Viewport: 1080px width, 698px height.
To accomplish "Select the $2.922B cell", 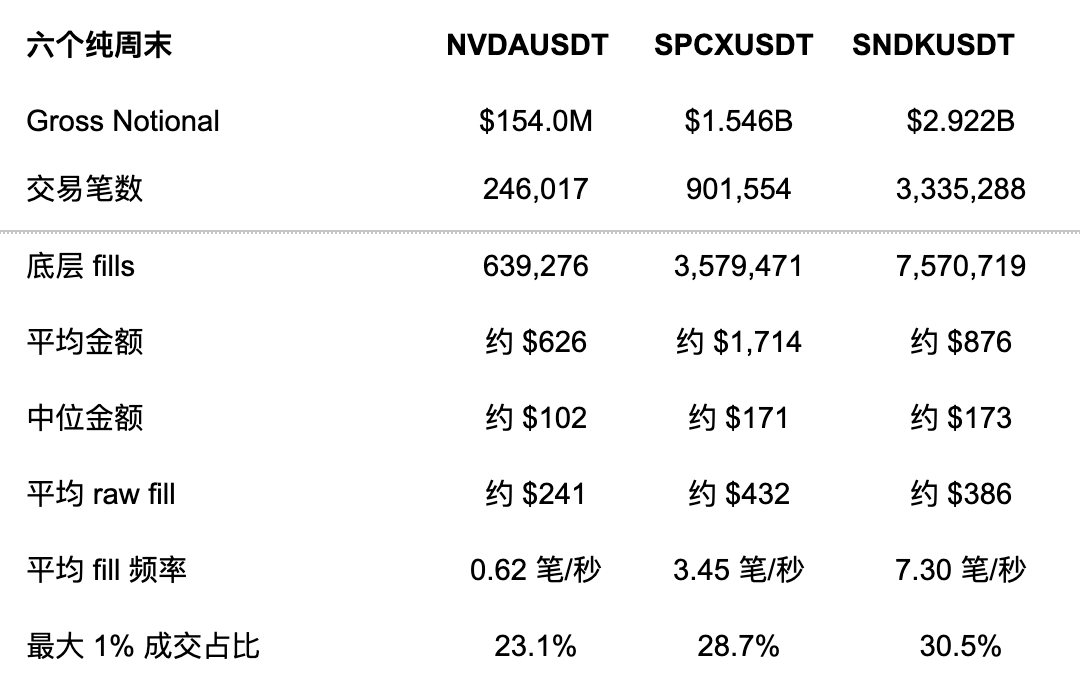I will [960, 121].
